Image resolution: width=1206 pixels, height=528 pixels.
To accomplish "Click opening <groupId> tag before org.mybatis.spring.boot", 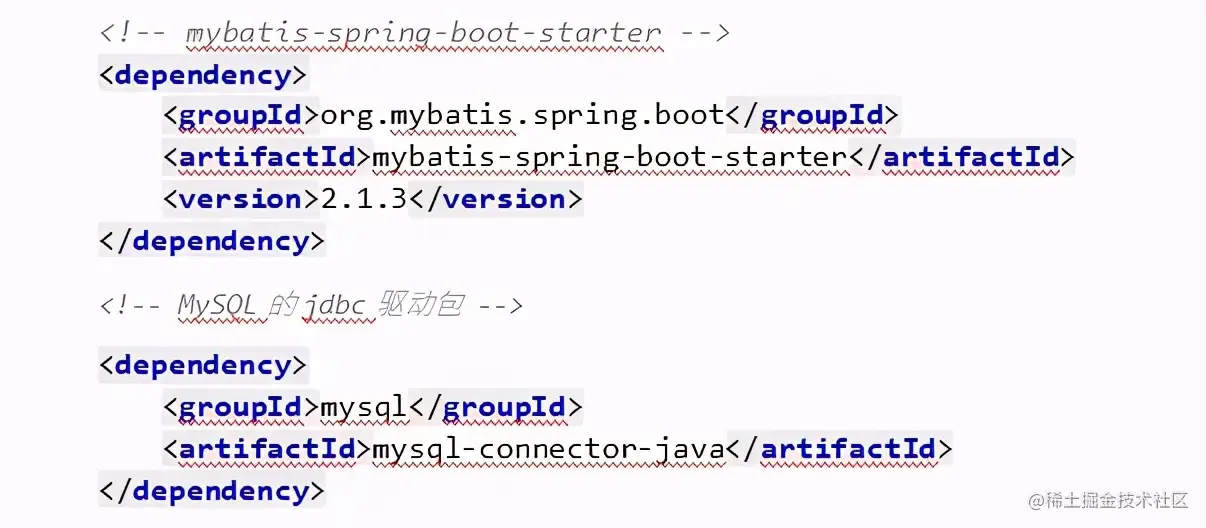I will [241, 115].
